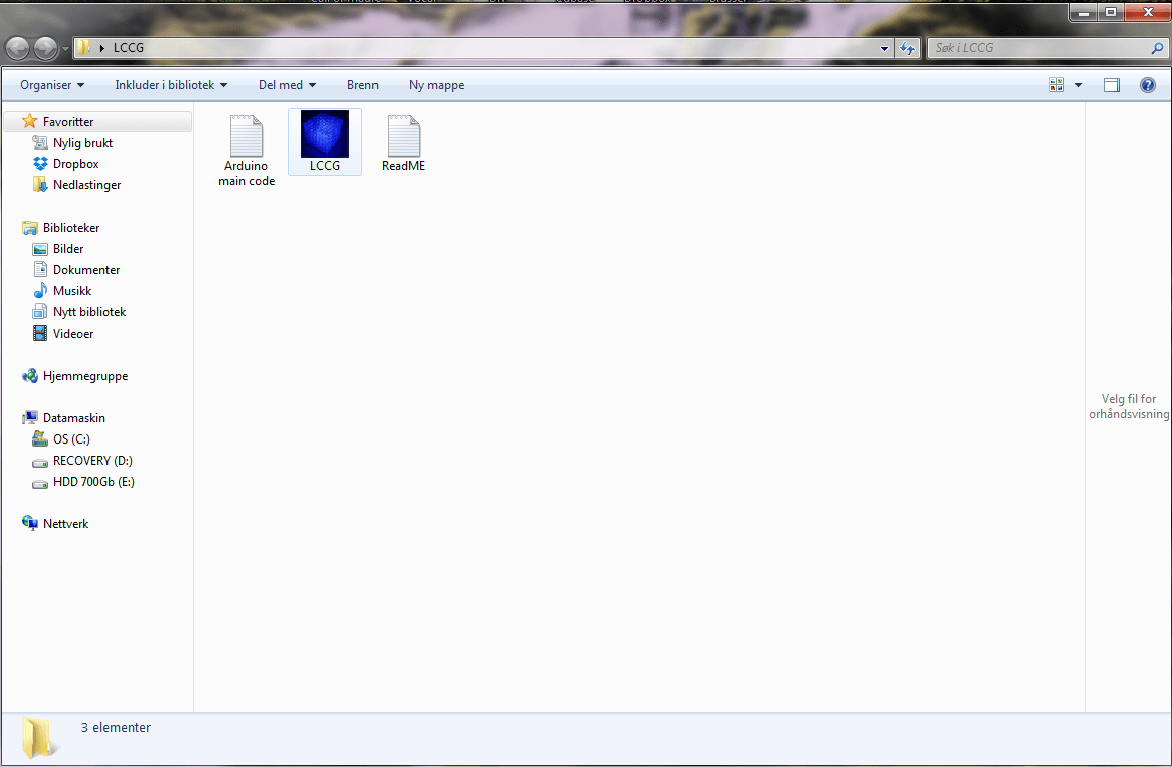Open the RECOVERY (D:) drive

83,460
